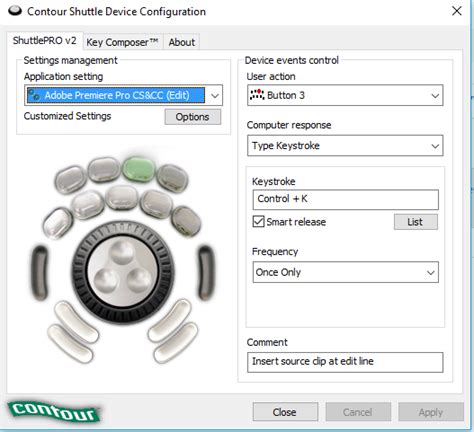The height and width of the screenshot is (432, 474).
Task: Click the Comment text field
Action: [x=345, y=362]
